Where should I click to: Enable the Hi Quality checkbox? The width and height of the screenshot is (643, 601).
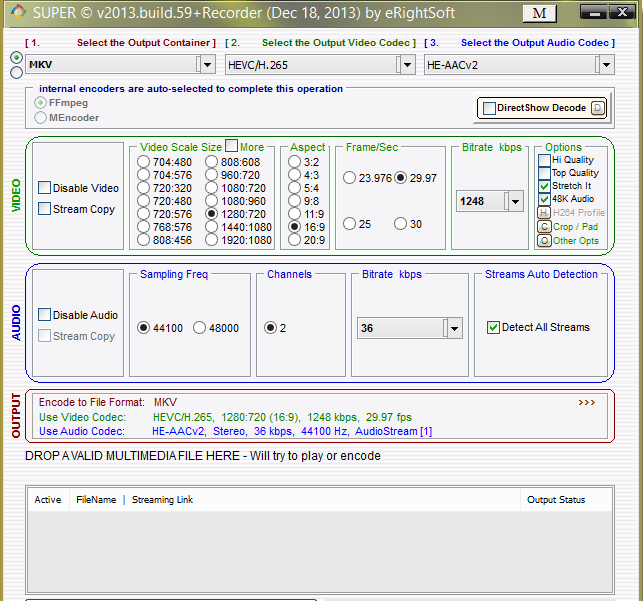coord(544,160)
